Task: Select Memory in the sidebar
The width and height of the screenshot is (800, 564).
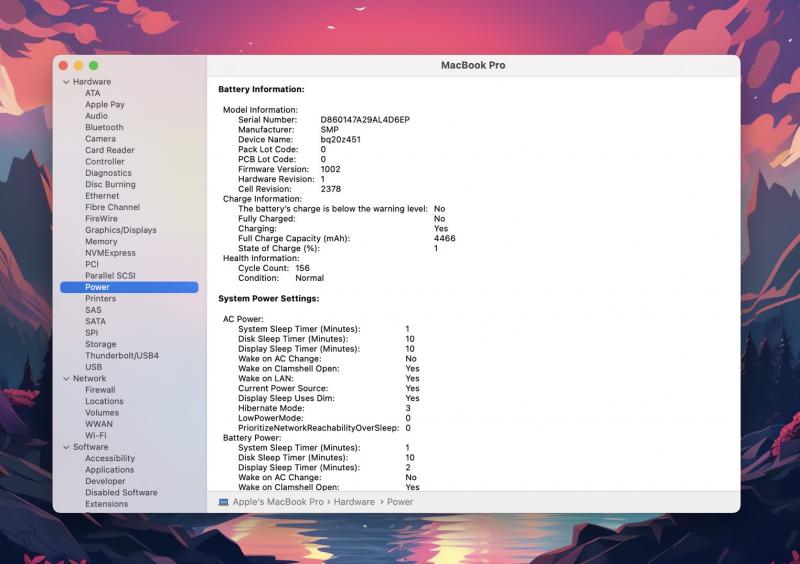Action: point(101,241)
